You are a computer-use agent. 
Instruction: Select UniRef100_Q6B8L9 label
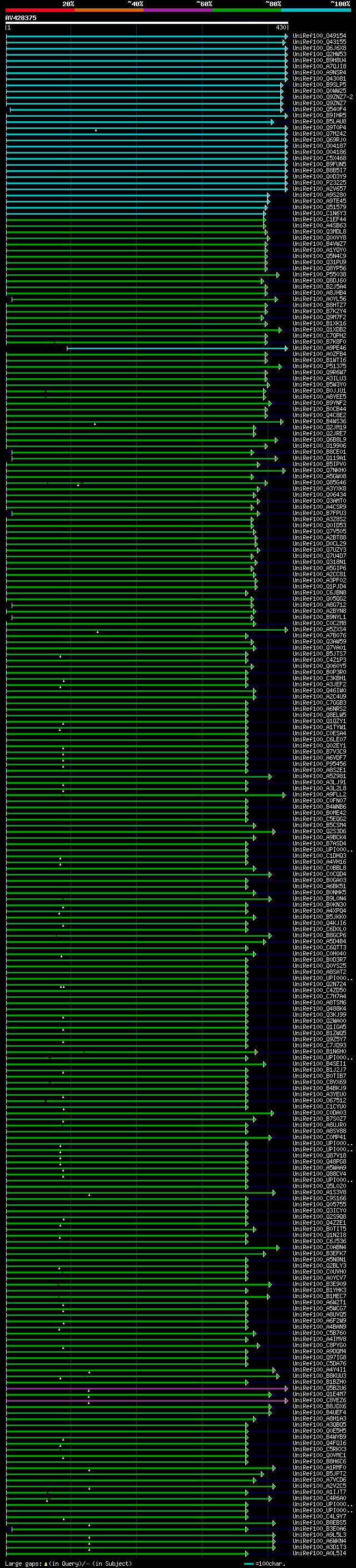tap(319, 439)
